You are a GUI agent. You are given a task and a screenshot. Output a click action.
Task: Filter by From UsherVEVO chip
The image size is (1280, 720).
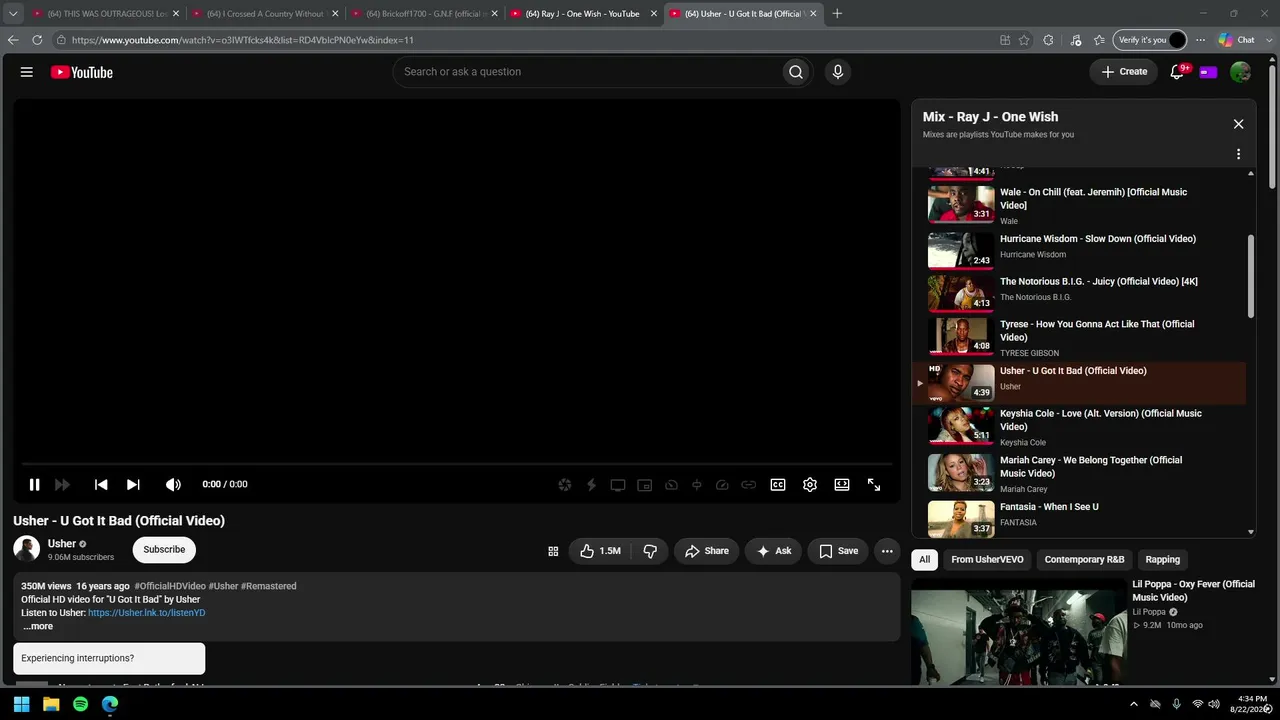tap(987, 560)
